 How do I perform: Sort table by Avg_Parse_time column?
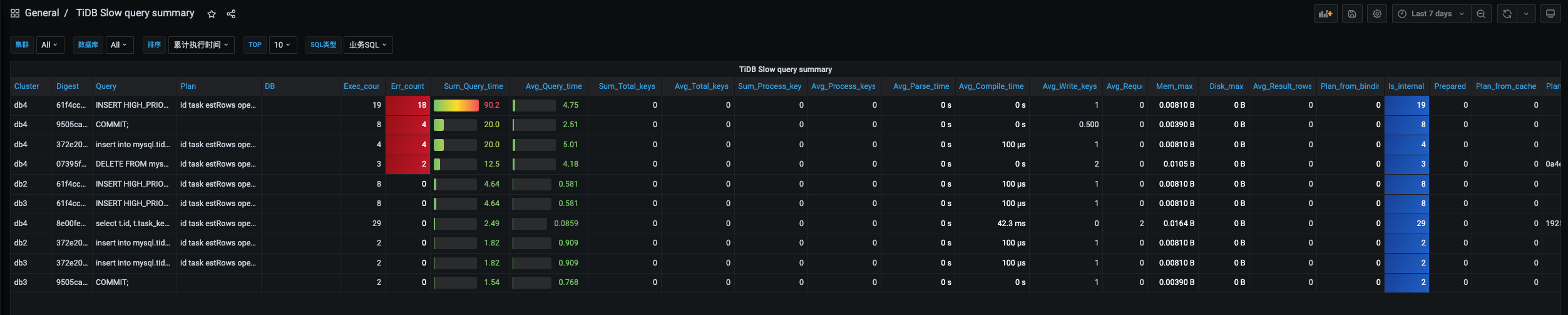[921, 86]
